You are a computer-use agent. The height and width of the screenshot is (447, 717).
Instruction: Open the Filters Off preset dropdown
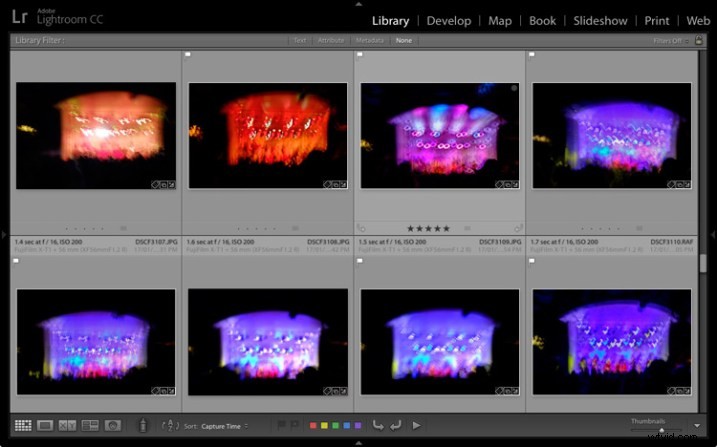671,41
